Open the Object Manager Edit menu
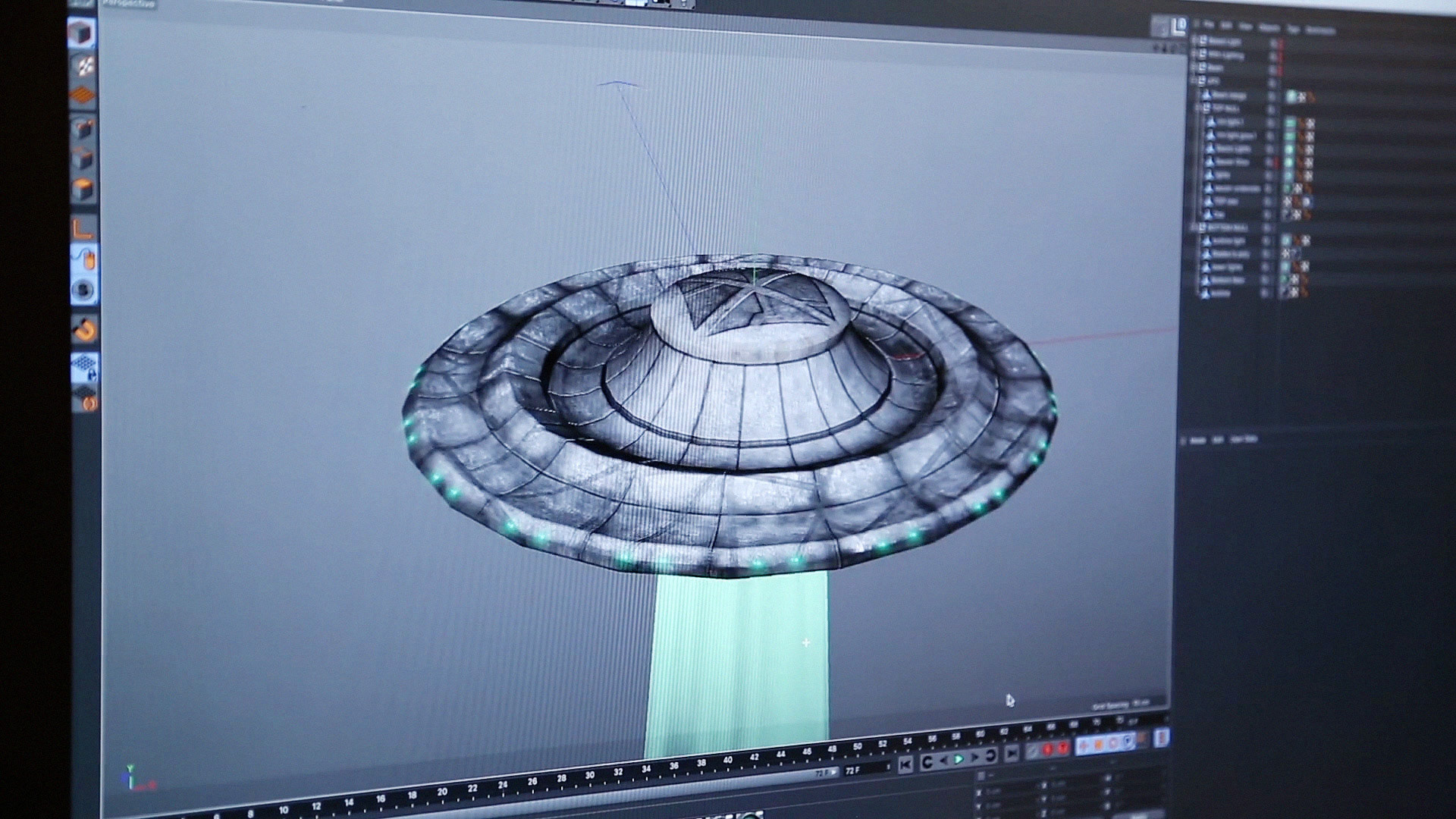 tap(1226, 26)
